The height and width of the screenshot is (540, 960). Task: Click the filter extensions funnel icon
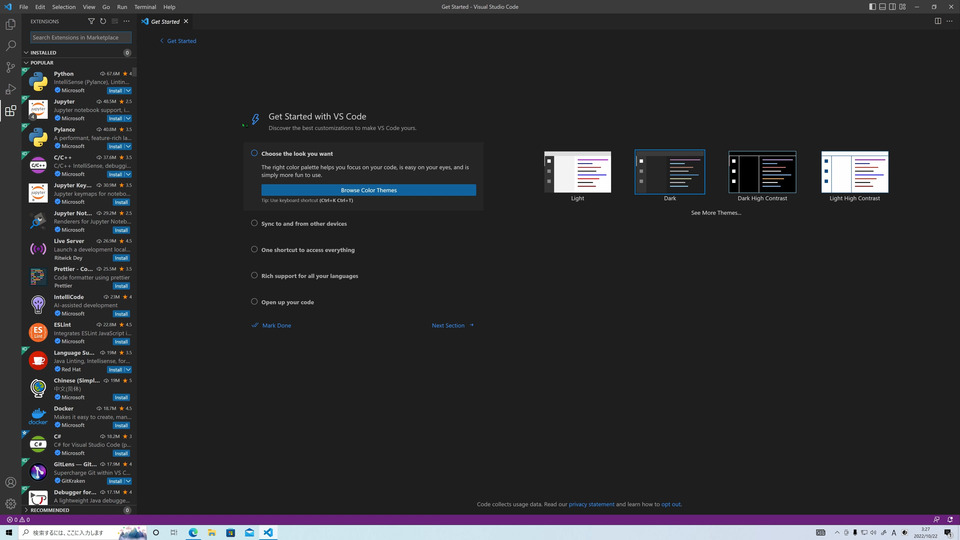click(x=91, y=21)
